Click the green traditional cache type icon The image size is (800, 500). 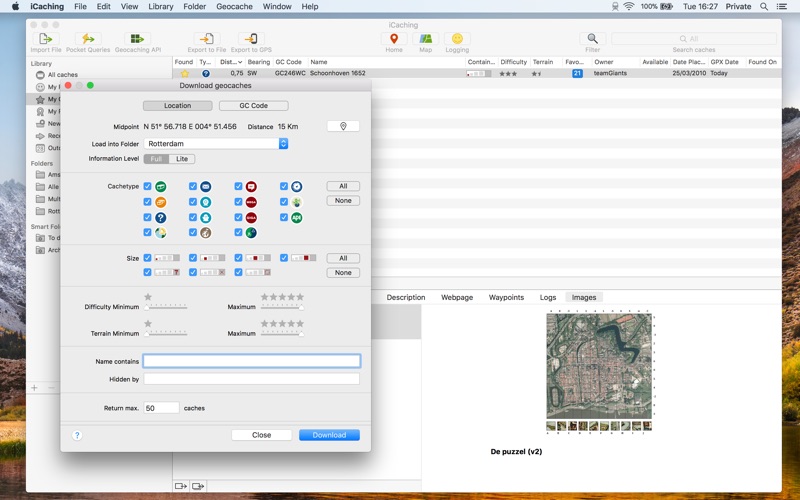(x=161, y=187)
